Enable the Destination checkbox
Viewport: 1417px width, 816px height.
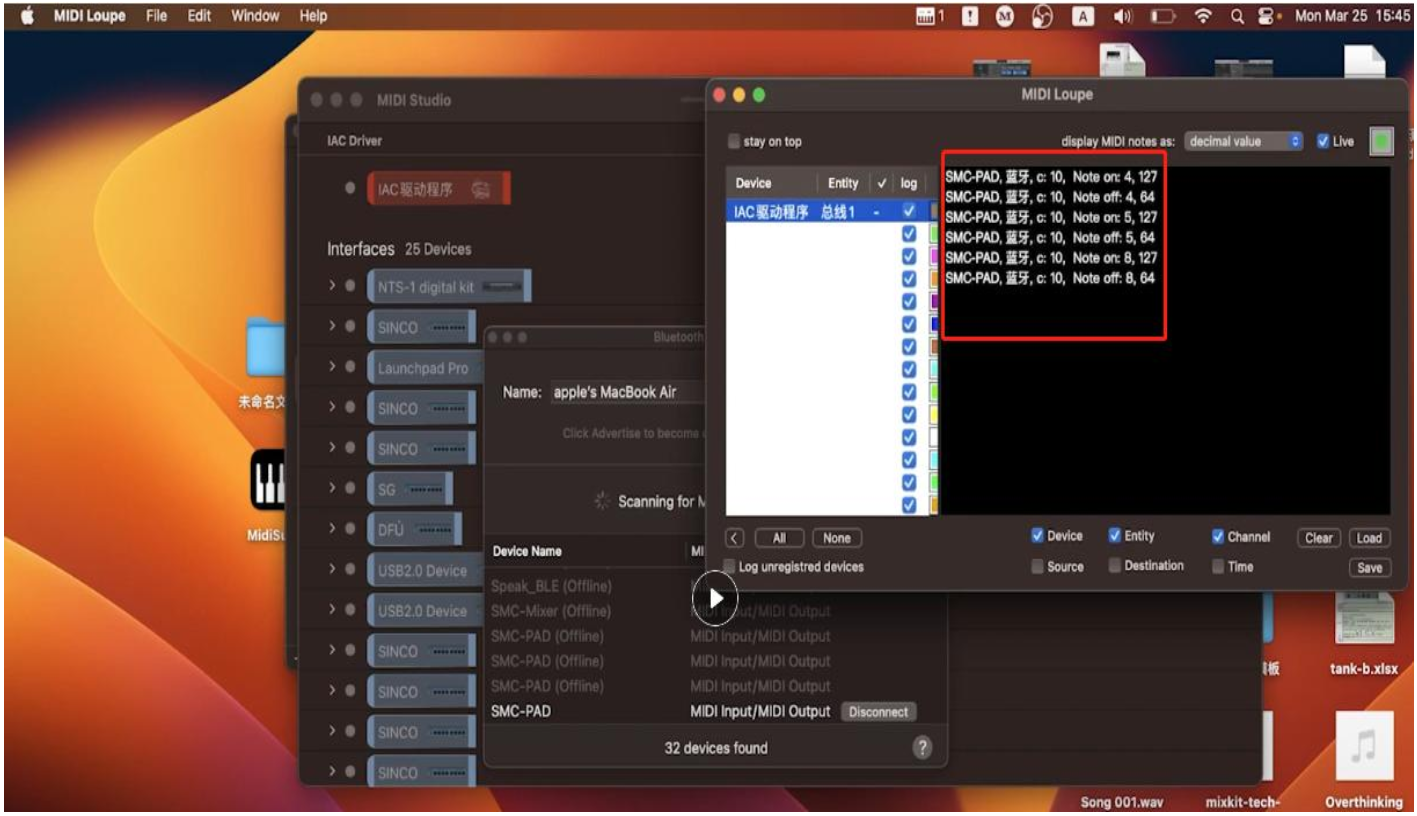(x=1115, y=566)
